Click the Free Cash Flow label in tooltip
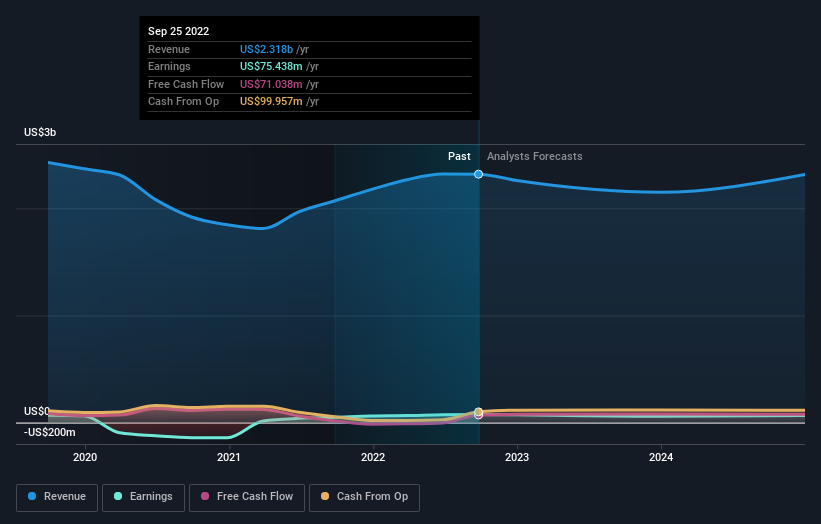Image resolution: width=821 pixels, height=524 pixels. pos(186,84)
